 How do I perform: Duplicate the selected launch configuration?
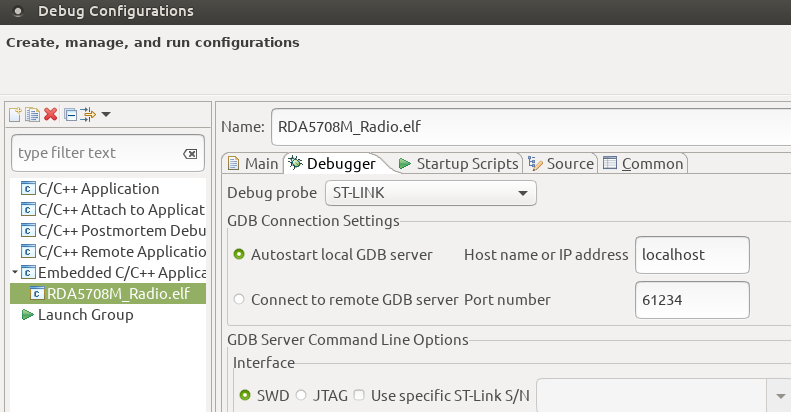tap(32, 115)
